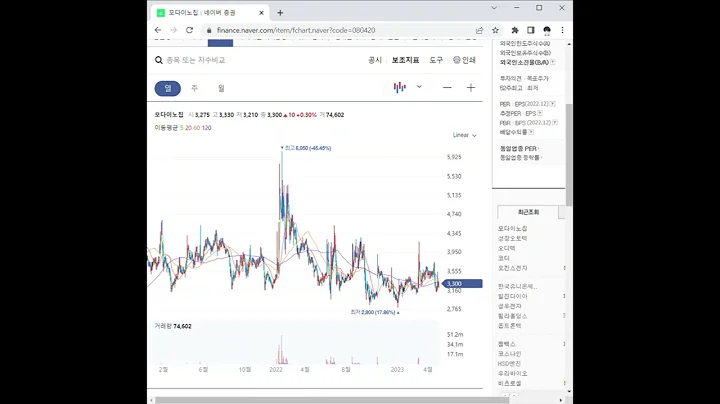Open 비츠로셀 in recent list

(x=509, y=383)
